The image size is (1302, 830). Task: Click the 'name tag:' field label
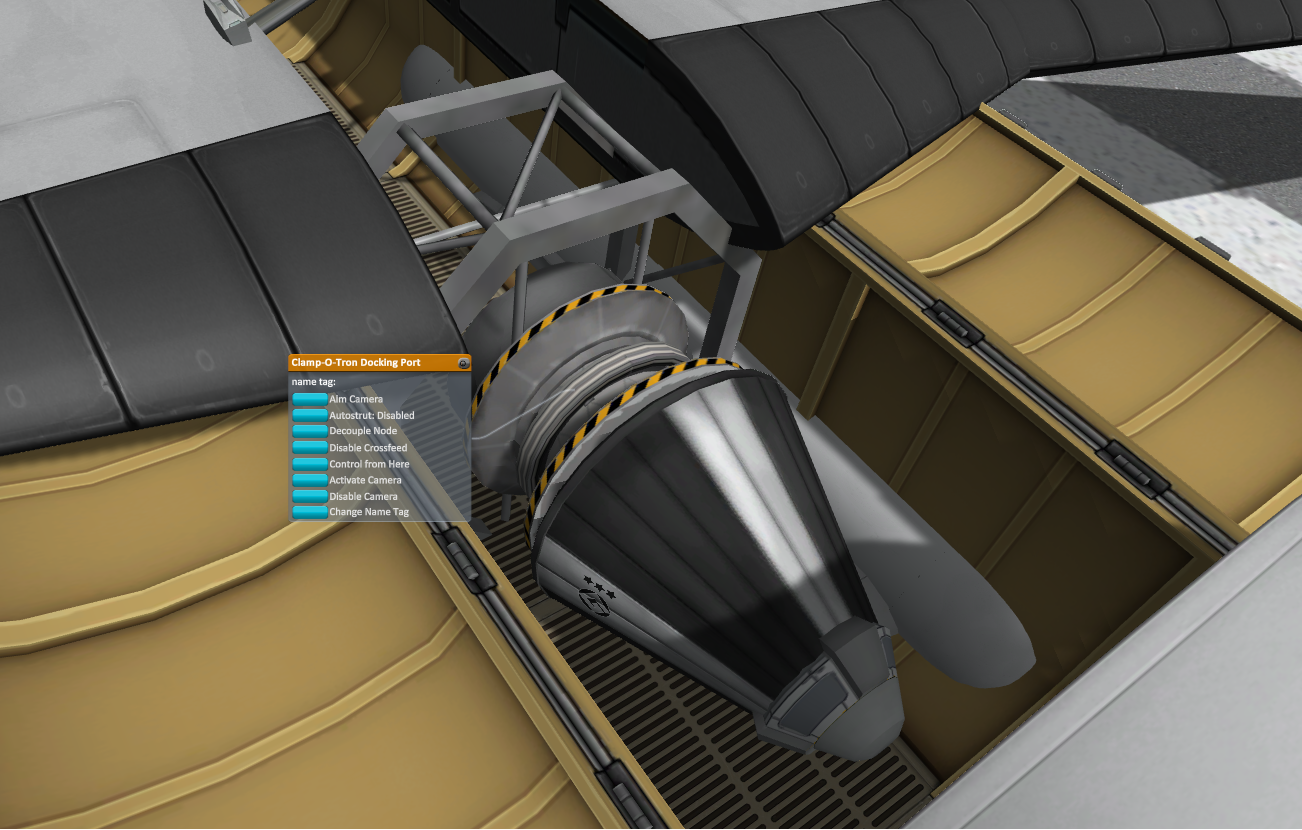pos(314,382)
